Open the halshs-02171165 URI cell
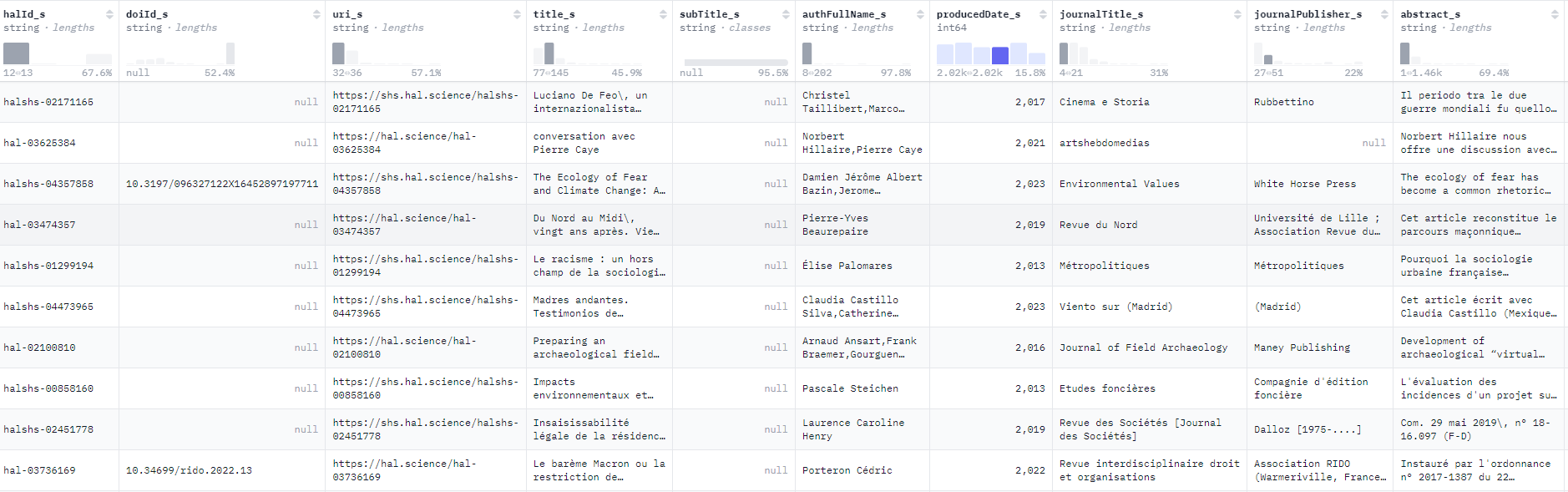Image resolution: width=1568 pixels, height=492 pixels. click(425, 102)
